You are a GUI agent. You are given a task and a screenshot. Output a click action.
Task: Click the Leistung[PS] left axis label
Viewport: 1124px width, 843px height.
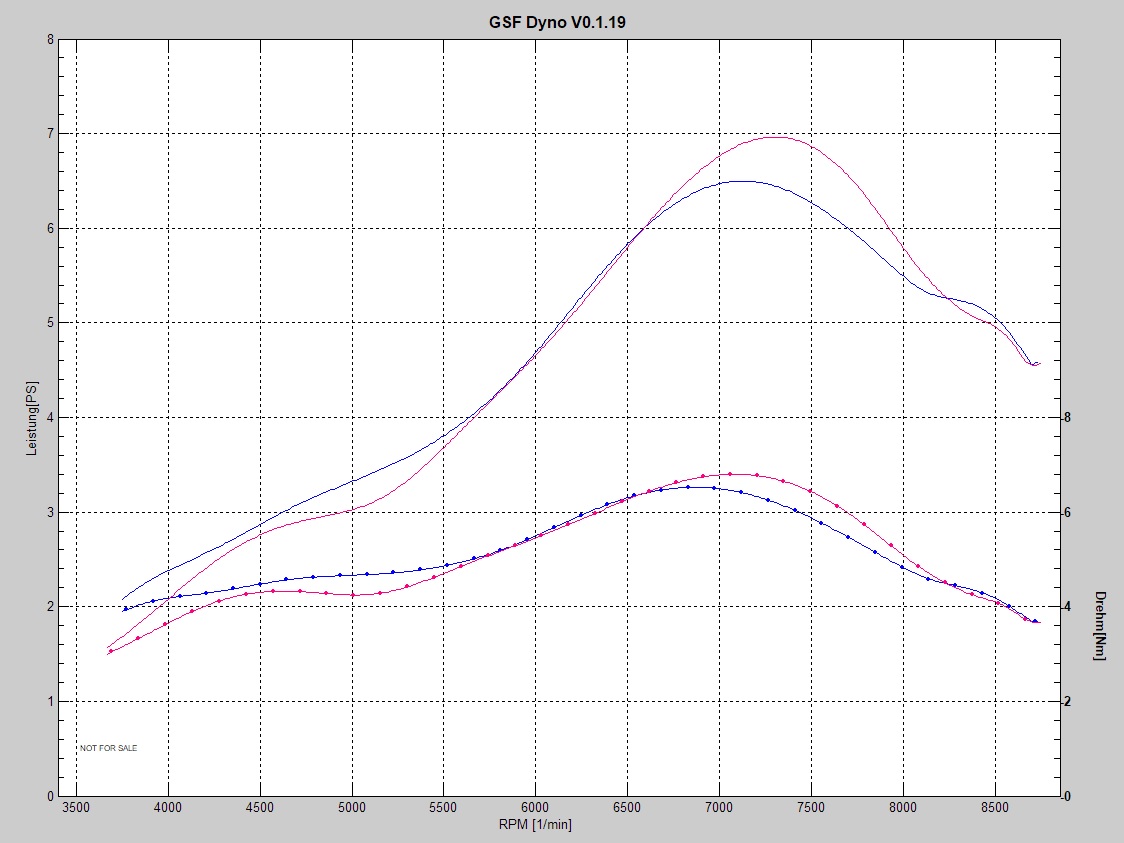(31, 418)
